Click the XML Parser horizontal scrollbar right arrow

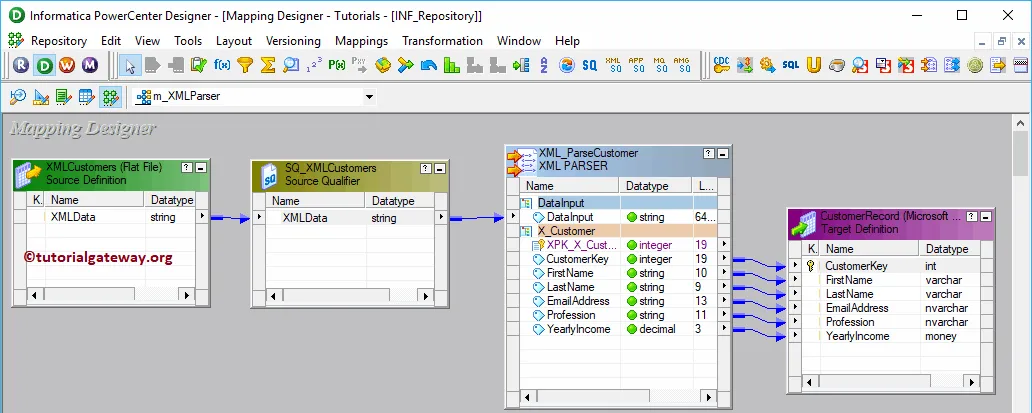(708, 397)
